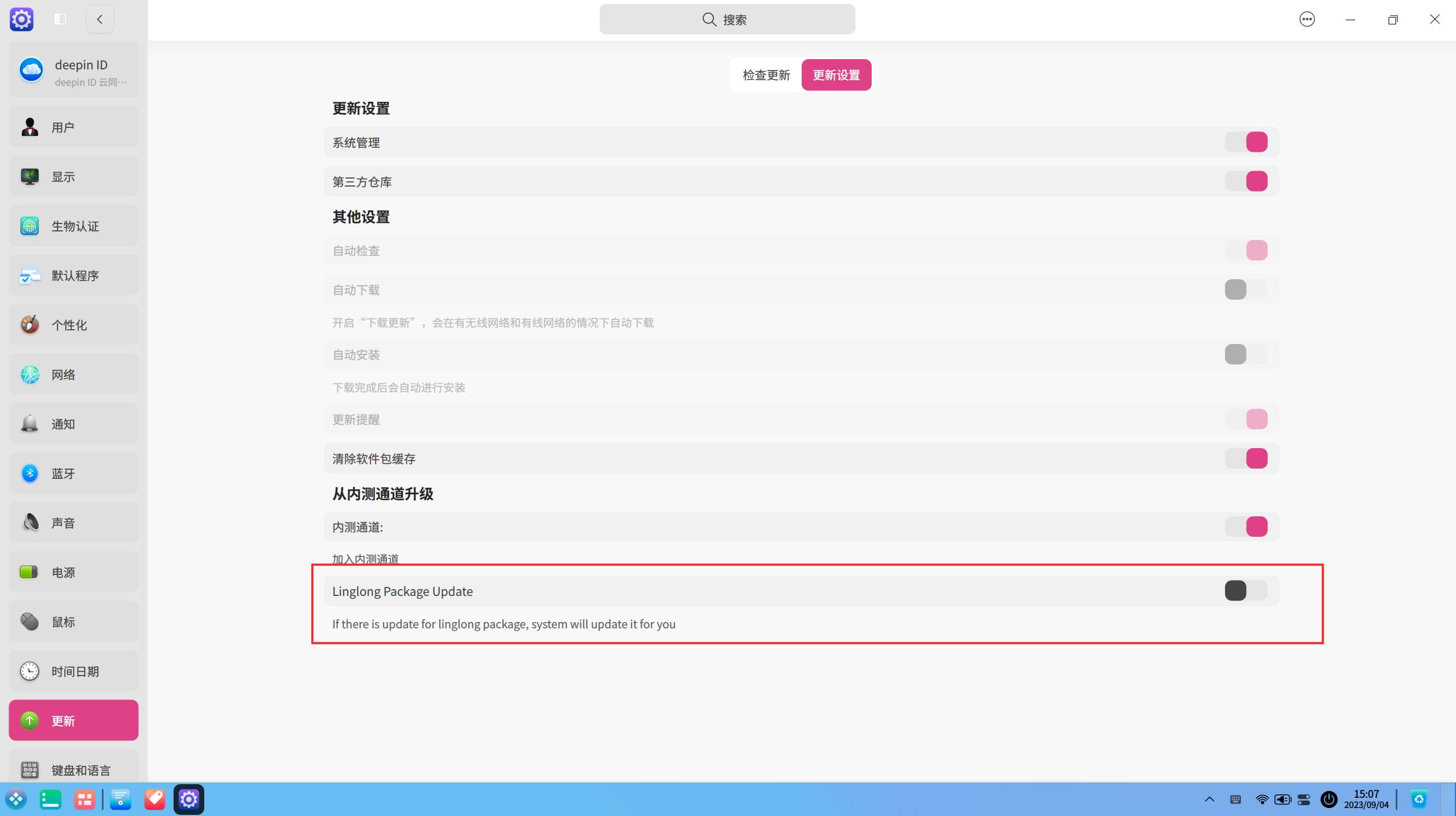The width and height of the screenshot is (1456, 816).
Task: Switch to the 检查更新 tab
Action: [765, 74]
